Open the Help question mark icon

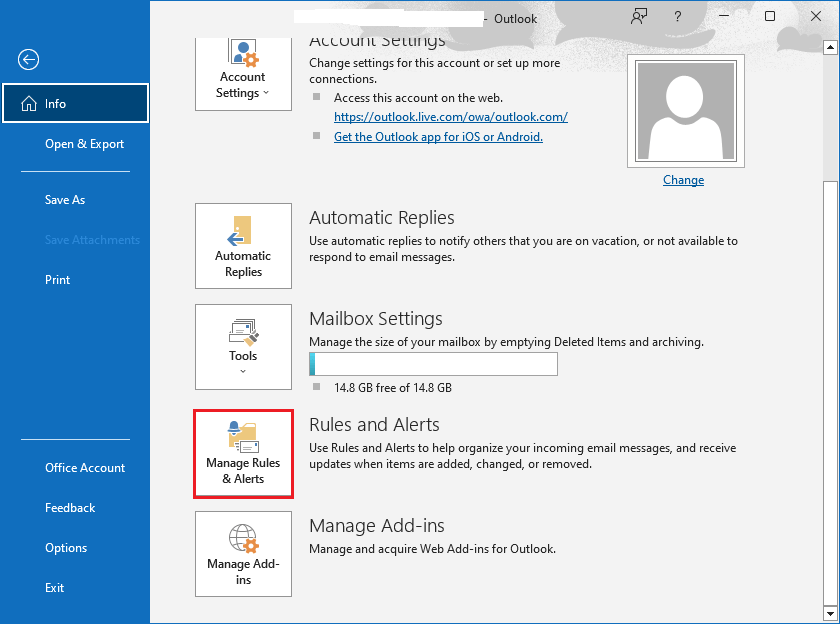coord(678,17)
